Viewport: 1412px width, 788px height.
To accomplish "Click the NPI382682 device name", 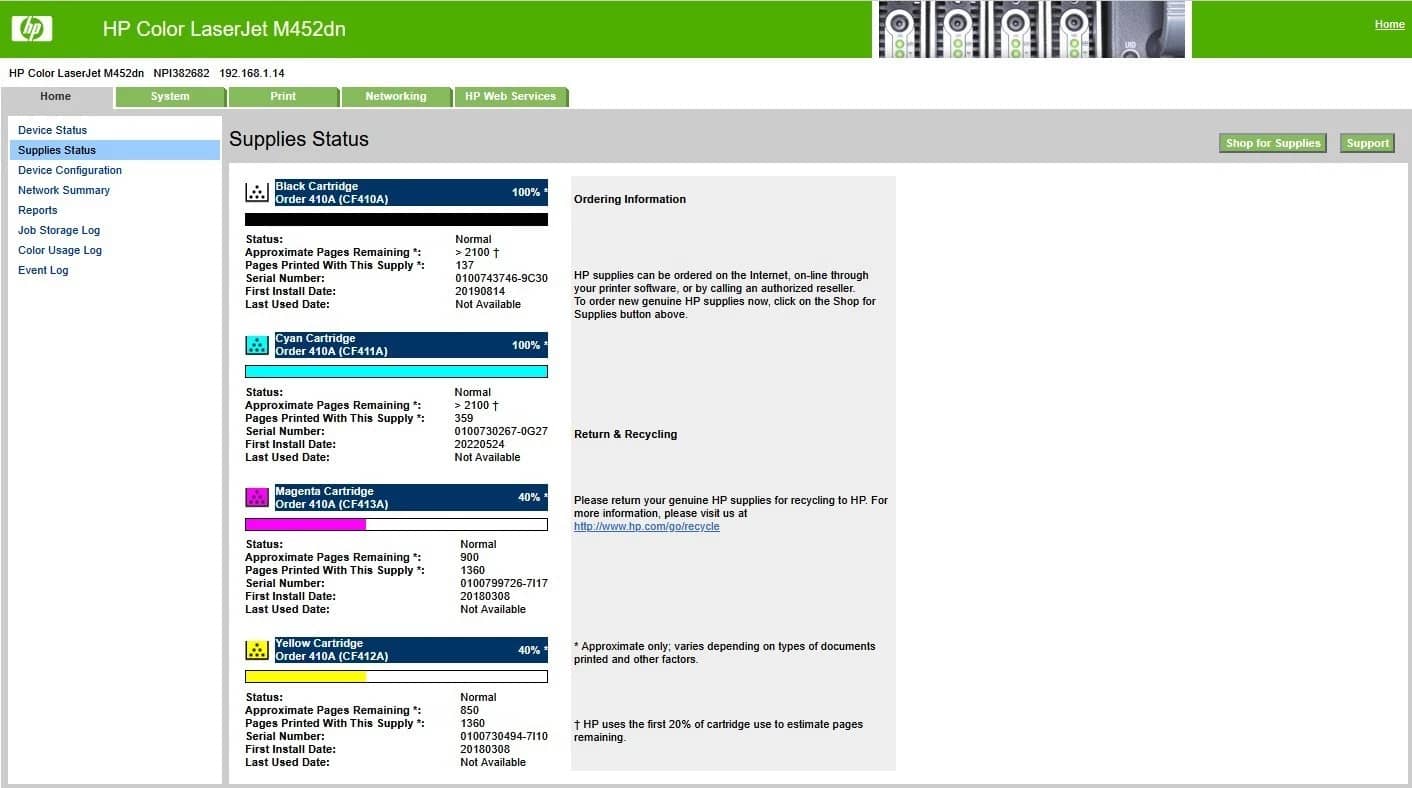I will (181, 74).
